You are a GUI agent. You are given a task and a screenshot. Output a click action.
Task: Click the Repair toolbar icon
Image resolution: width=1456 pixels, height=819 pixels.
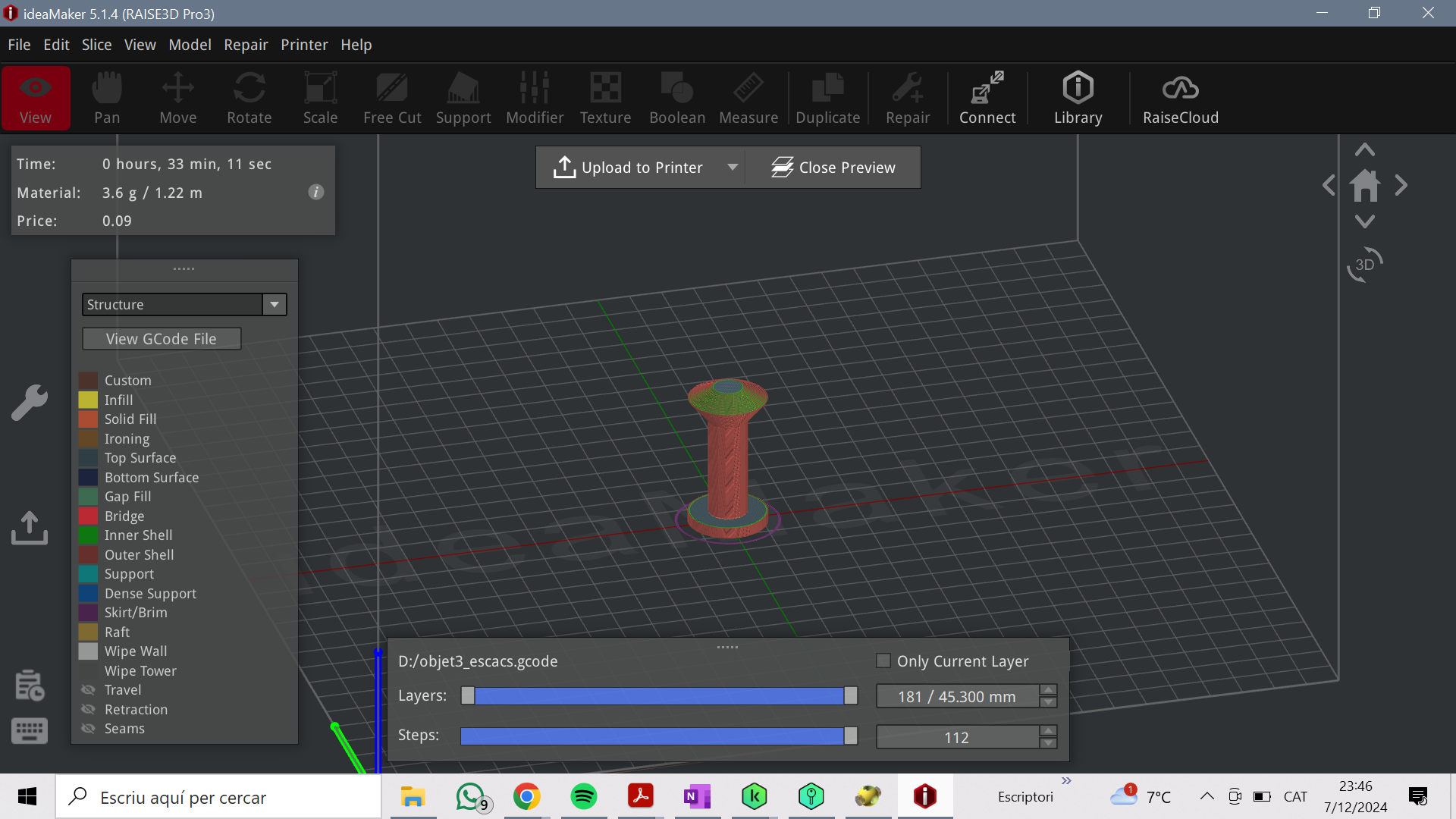[908, 99]
